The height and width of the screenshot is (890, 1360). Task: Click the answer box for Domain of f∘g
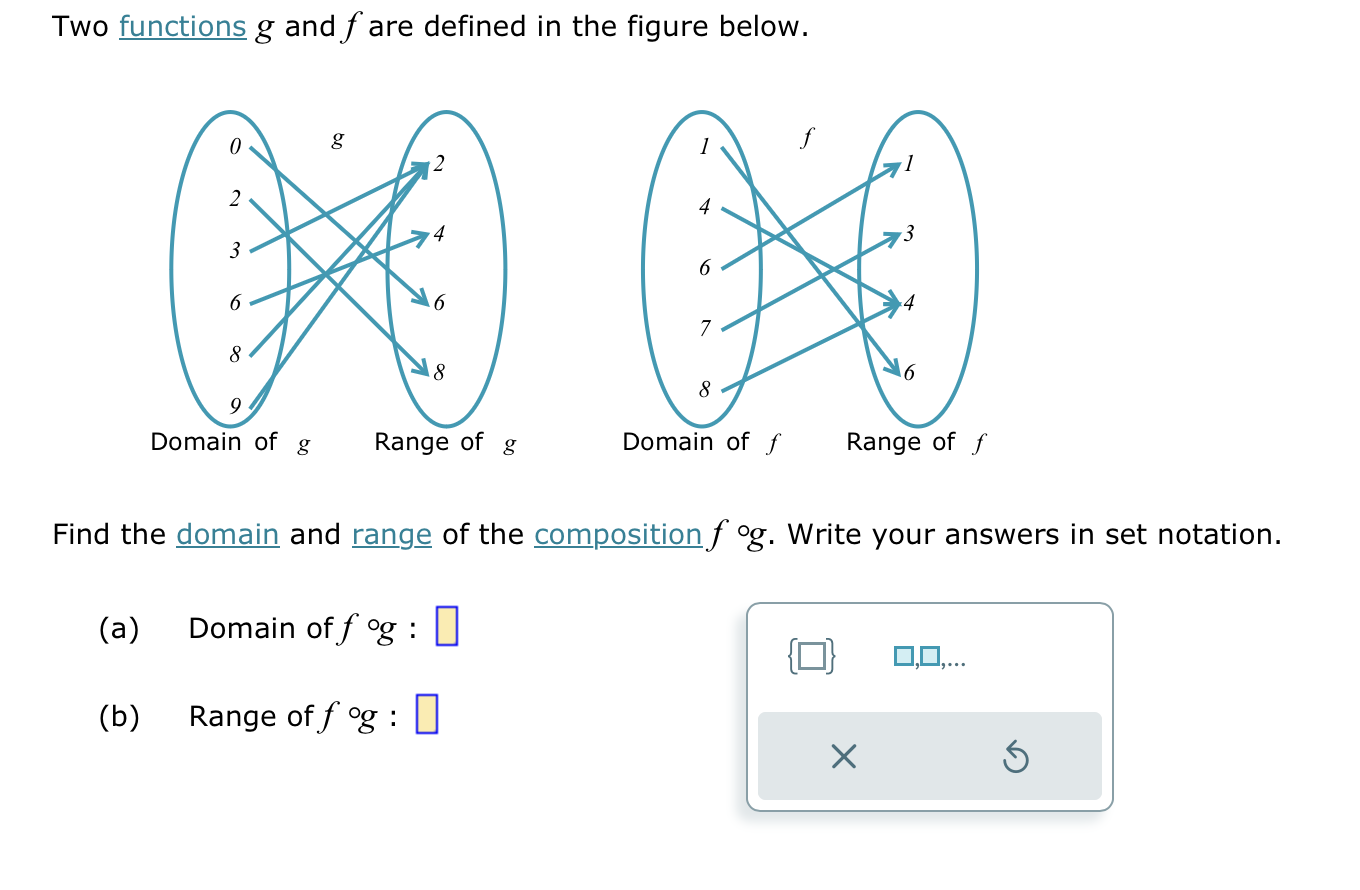pos(446,627)
